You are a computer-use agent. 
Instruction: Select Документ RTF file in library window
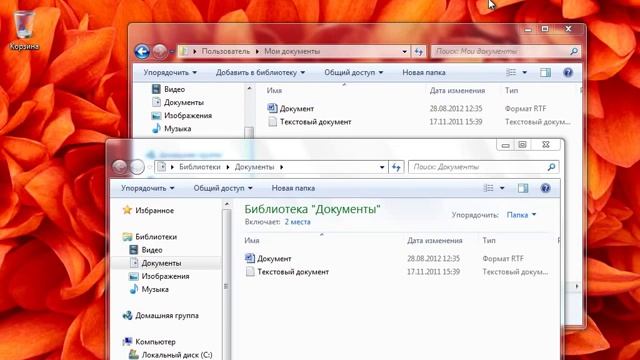coord(268,258)
